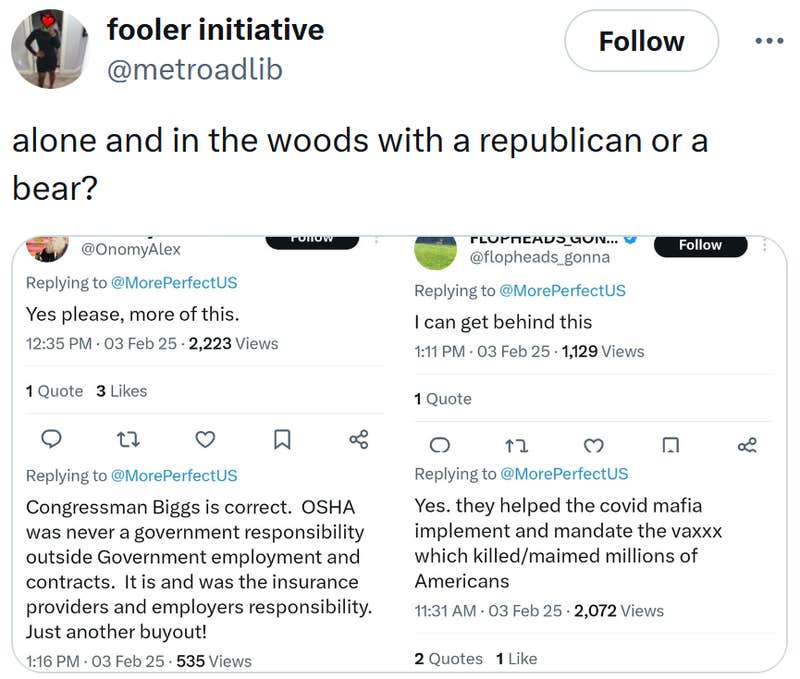The width and height of the screenshot is (800, 679).
Task: Open the @OnomyAlex handle link
Action: point(130,249)
